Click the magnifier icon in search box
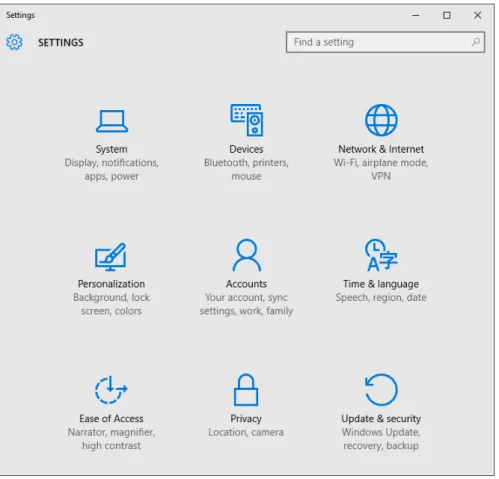This screenshot has height=479, width=499. (x=476, y=42)
